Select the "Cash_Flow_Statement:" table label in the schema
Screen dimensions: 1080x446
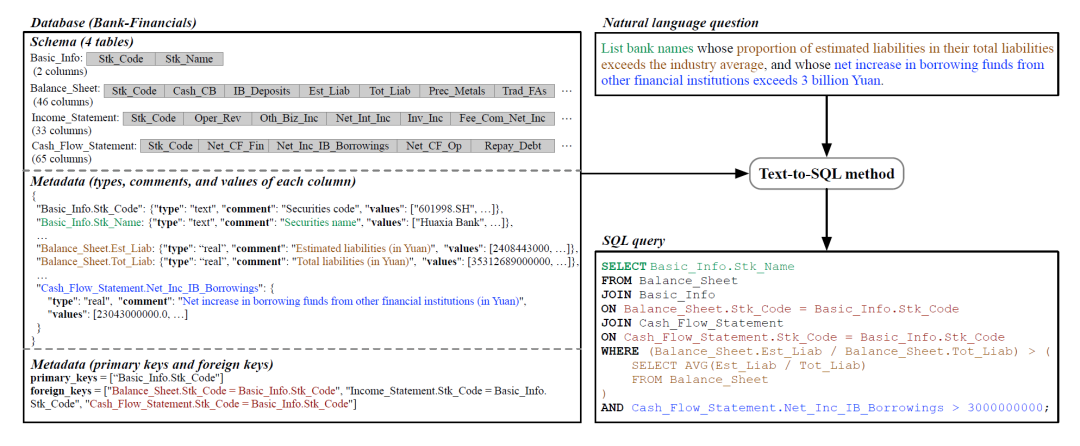coord(84,145)
